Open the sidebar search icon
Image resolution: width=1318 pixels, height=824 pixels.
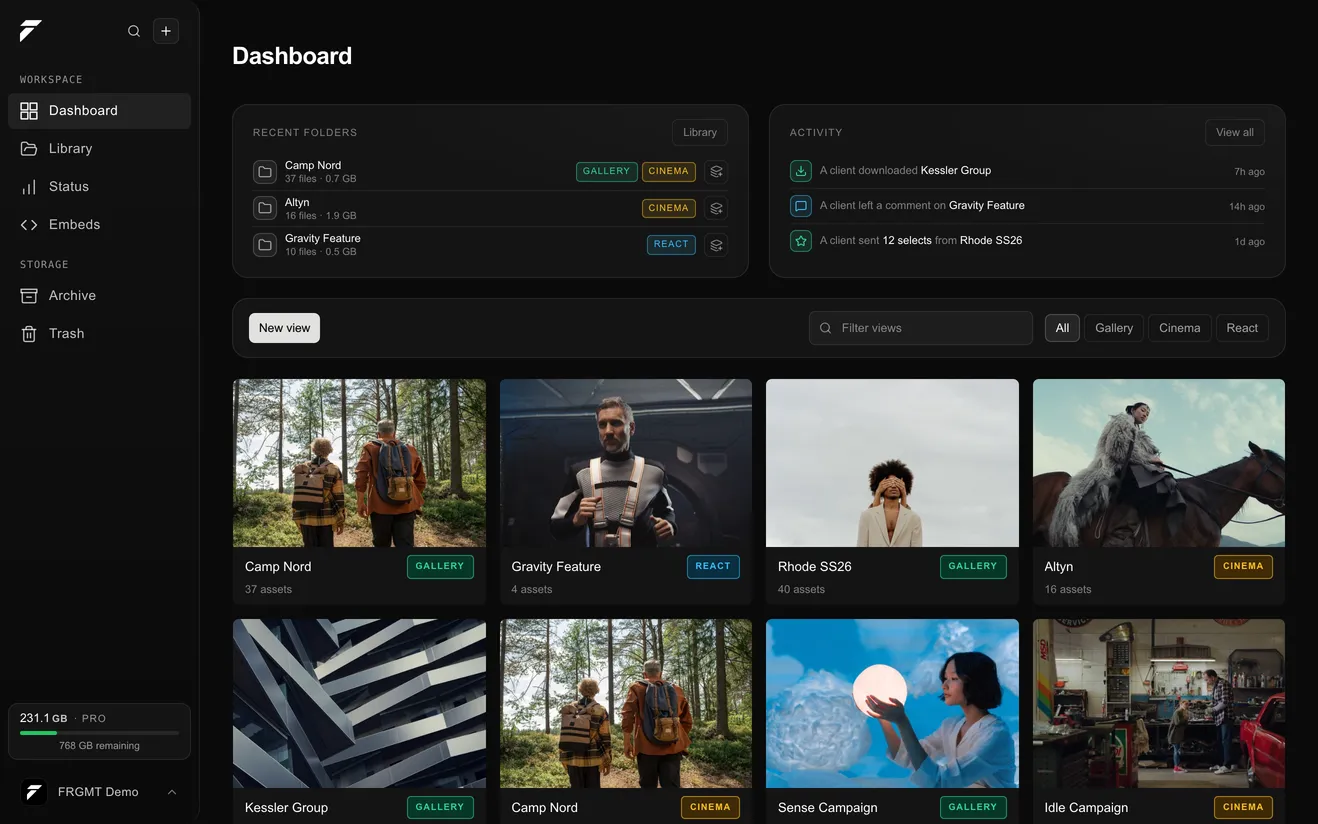pos(134,31)
